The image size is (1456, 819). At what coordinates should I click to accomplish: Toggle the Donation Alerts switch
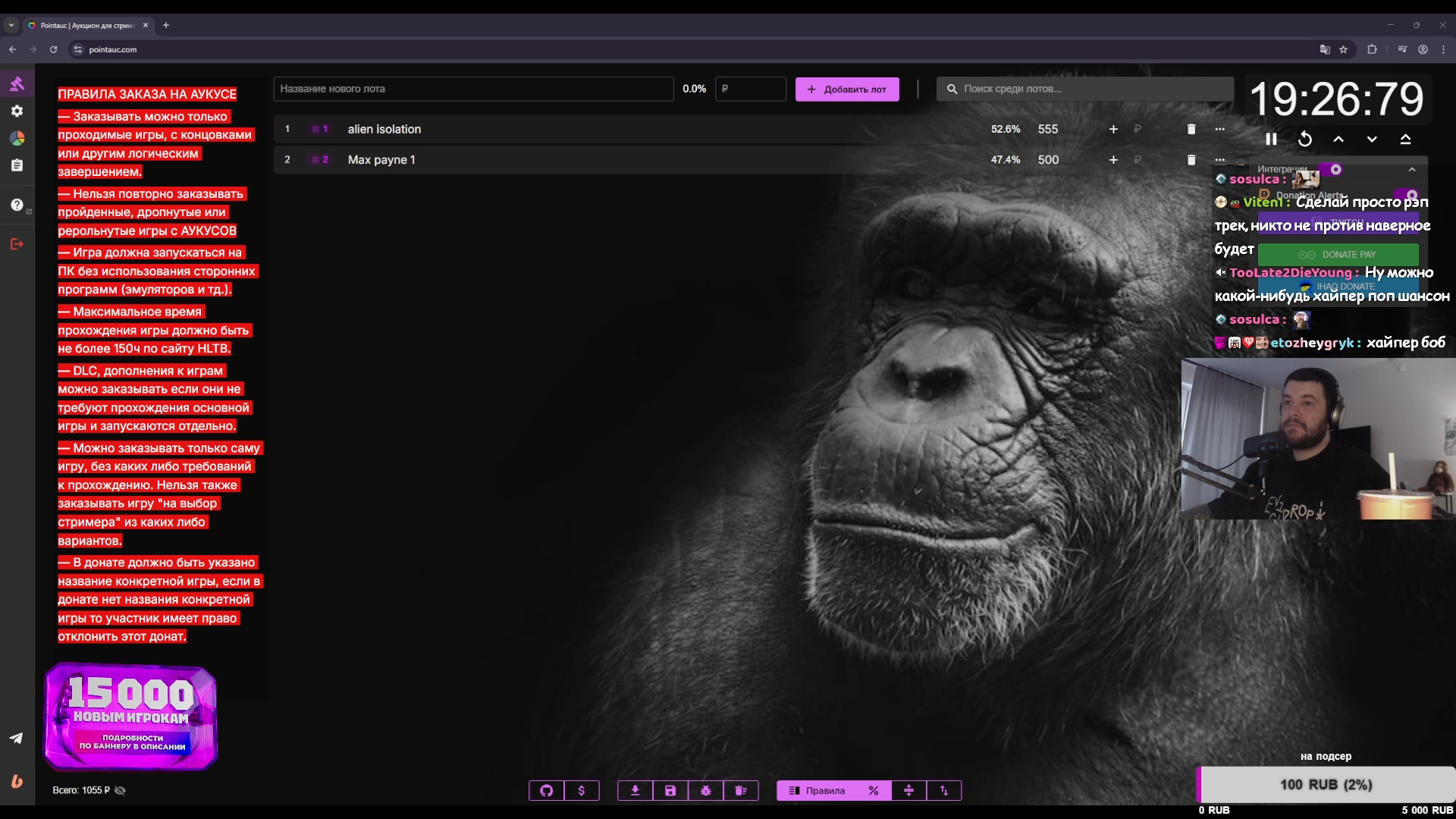coord(1408,196)
